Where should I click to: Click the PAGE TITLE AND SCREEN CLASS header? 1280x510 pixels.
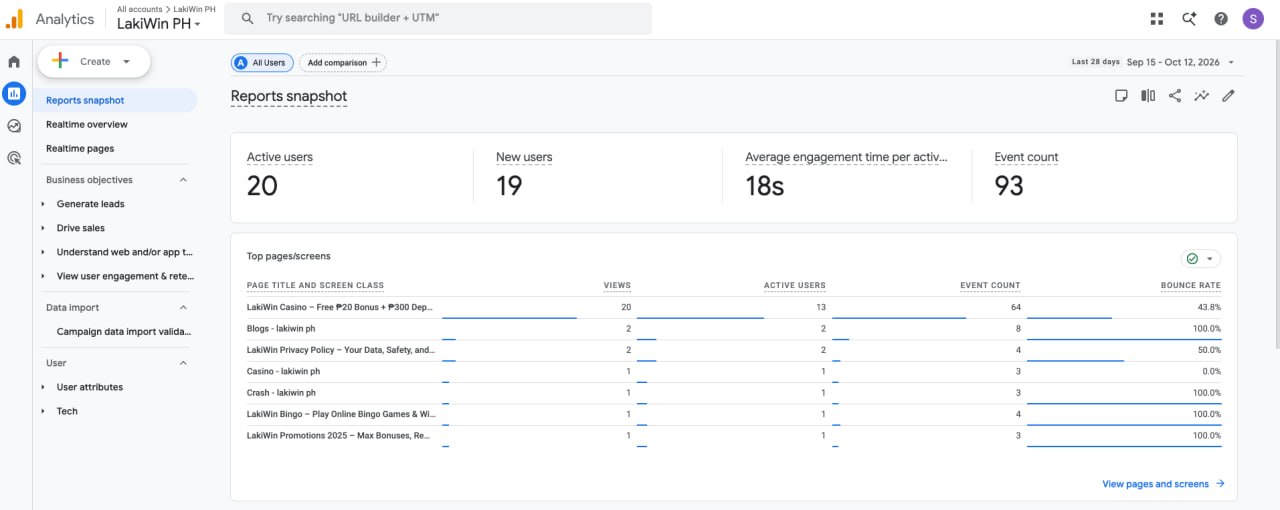coord(315,286)
